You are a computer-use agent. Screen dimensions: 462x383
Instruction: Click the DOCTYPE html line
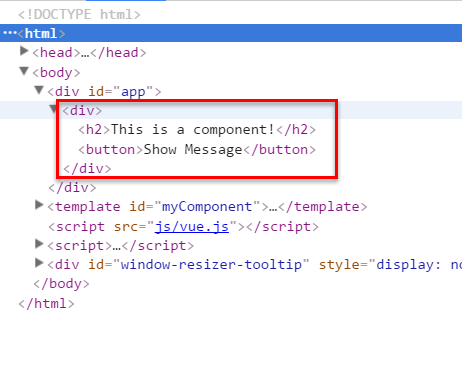pos(79,15)
